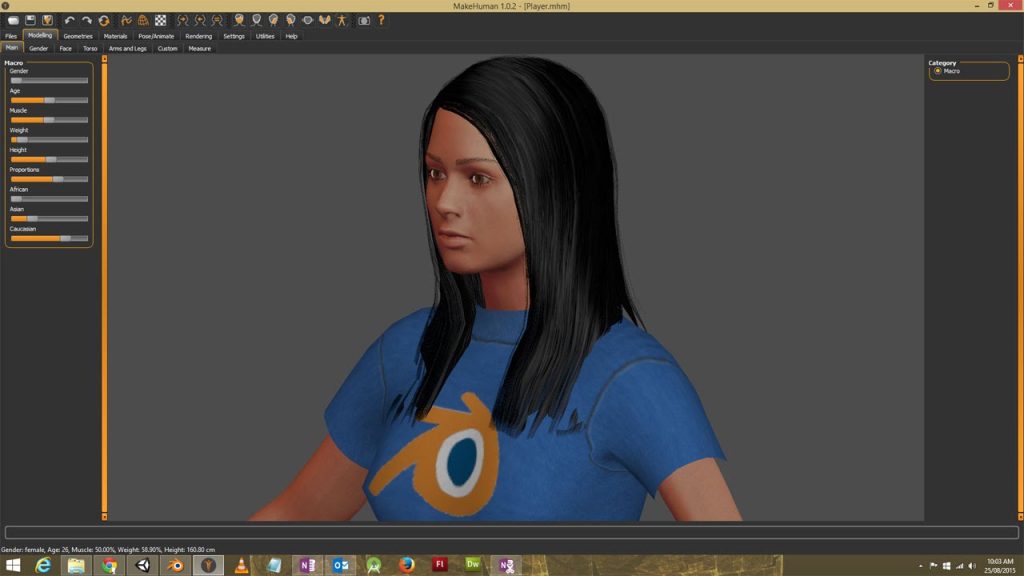Screen dimensions: 1024x576
Task: Open MakeHuman from the Windows taskbar
Action: coord(208,565)
